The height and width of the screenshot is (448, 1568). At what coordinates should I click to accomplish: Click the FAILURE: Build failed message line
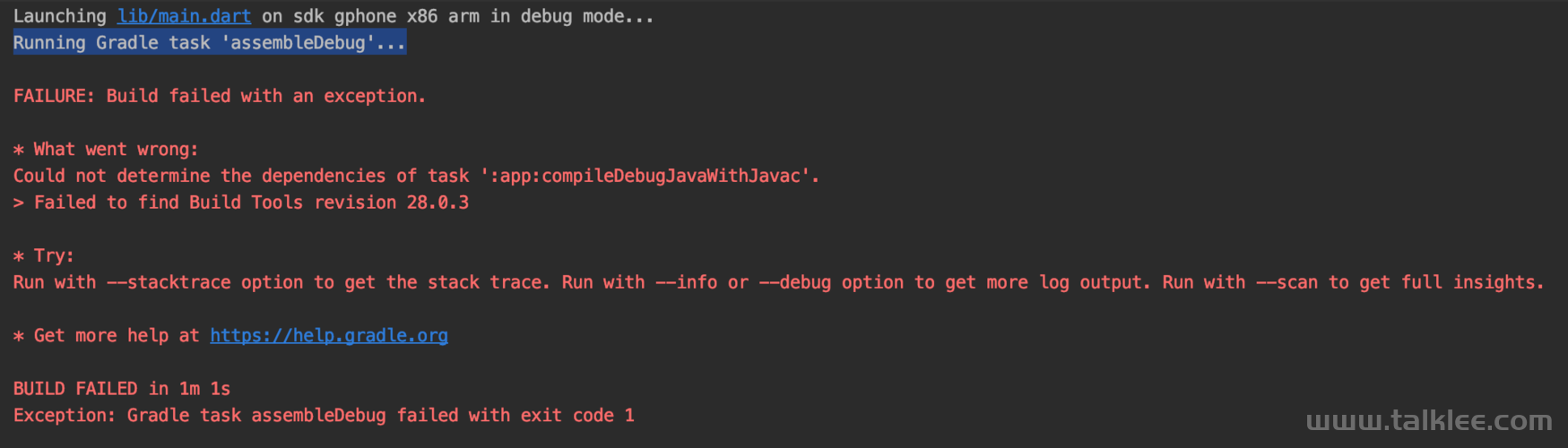(220, 96)
